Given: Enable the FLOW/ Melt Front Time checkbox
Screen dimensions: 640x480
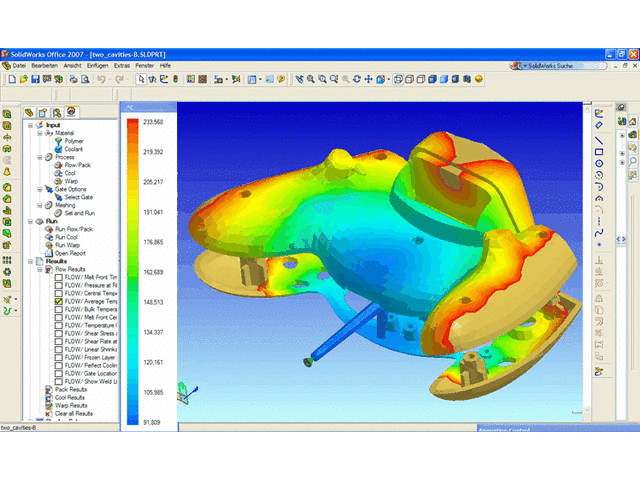Looking at the screenshot, I should pos(59,277).
